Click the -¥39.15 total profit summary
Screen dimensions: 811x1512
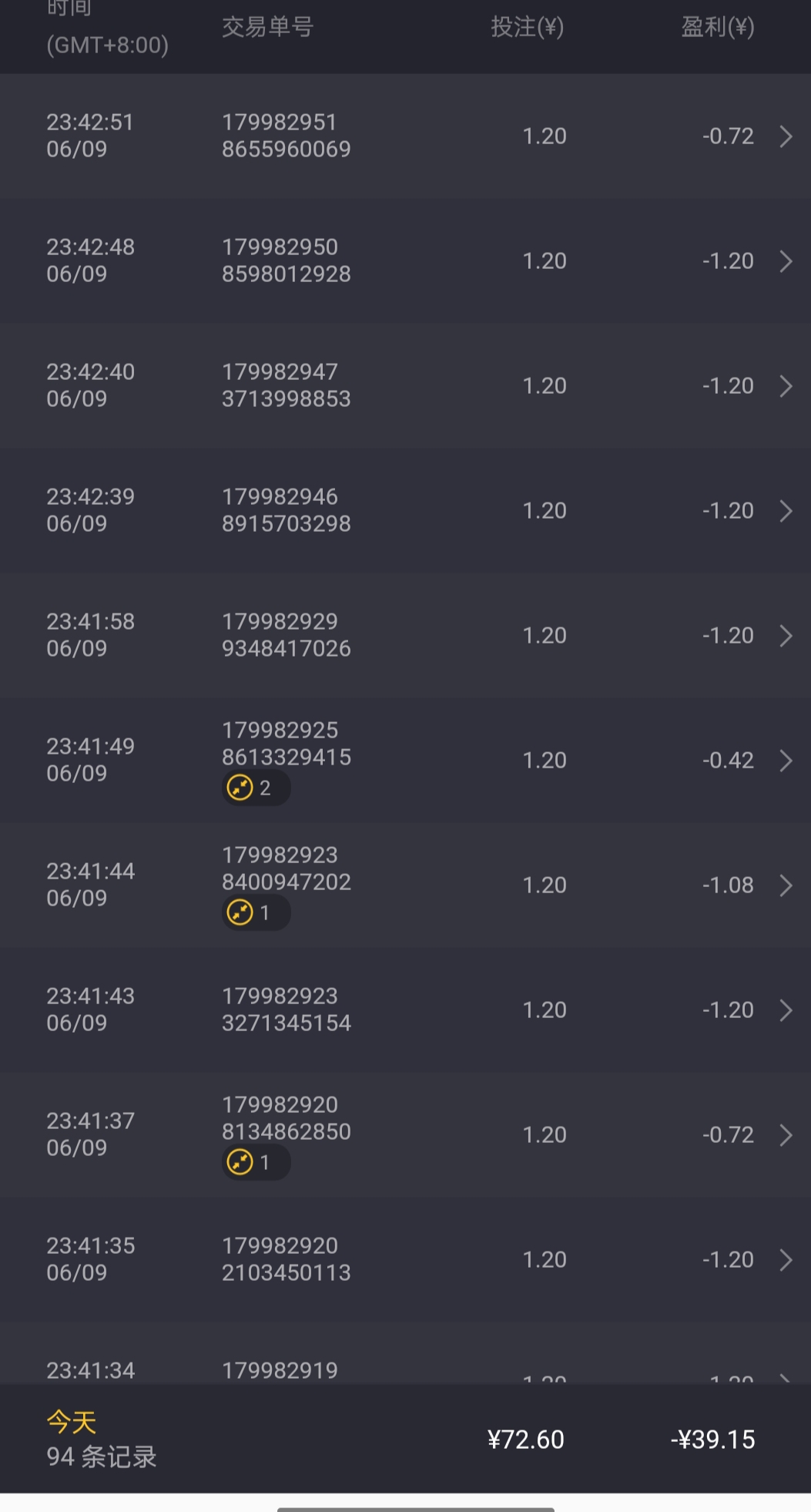click(x=712, y=1440)
